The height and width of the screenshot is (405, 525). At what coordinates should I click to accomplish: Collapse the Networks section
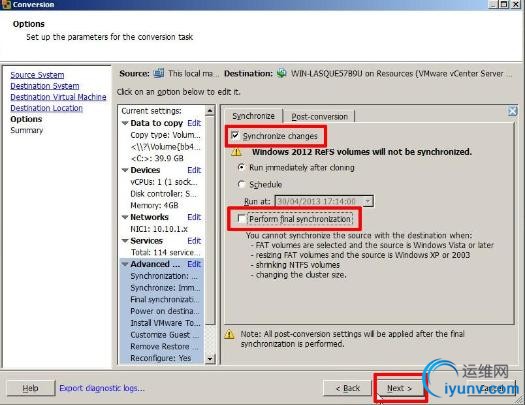(x=125, y=217)
